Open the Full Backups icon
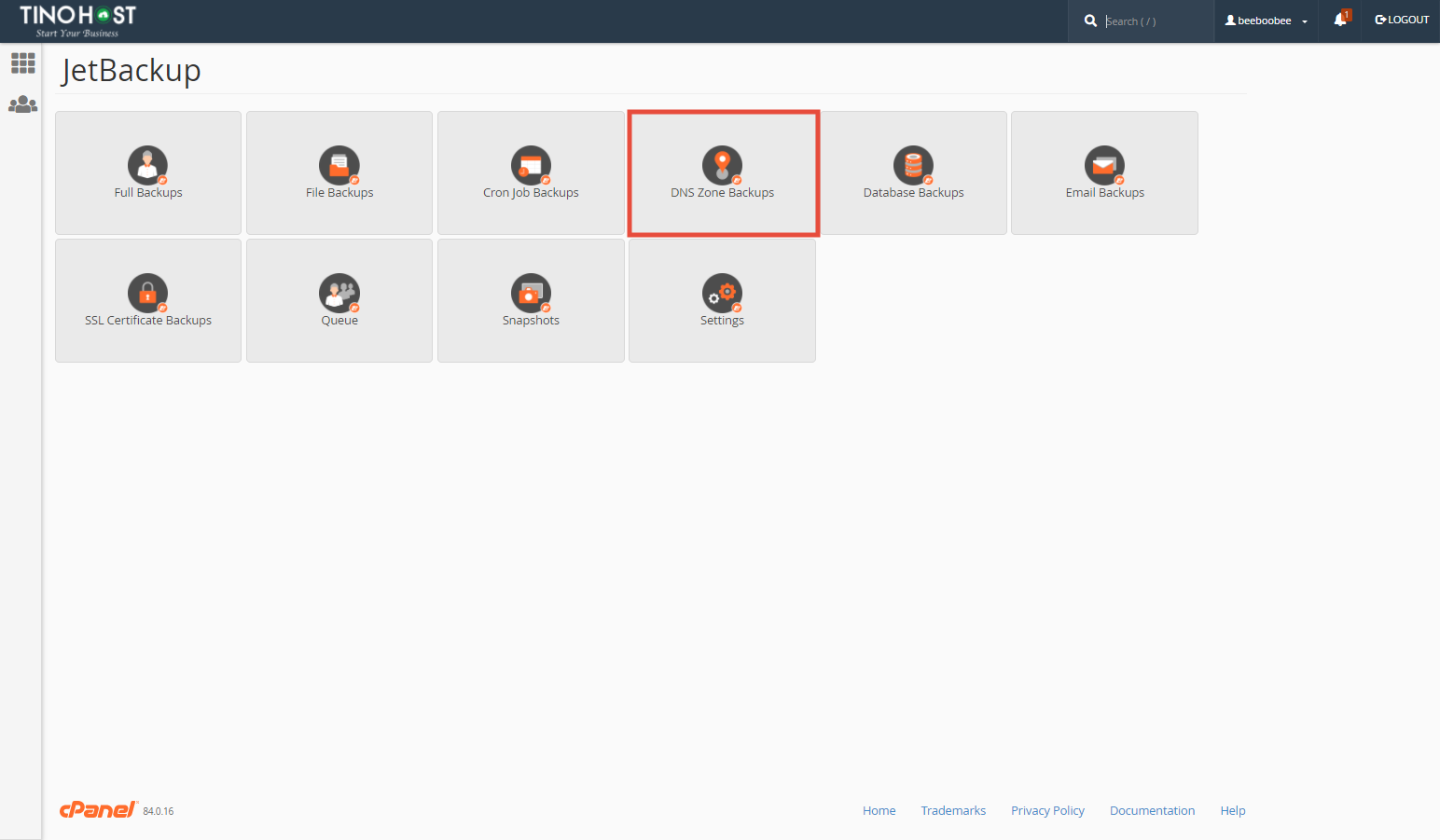The width and height of the screenshot is (1440, 840). pyautogui.click(x=148, y=165)
